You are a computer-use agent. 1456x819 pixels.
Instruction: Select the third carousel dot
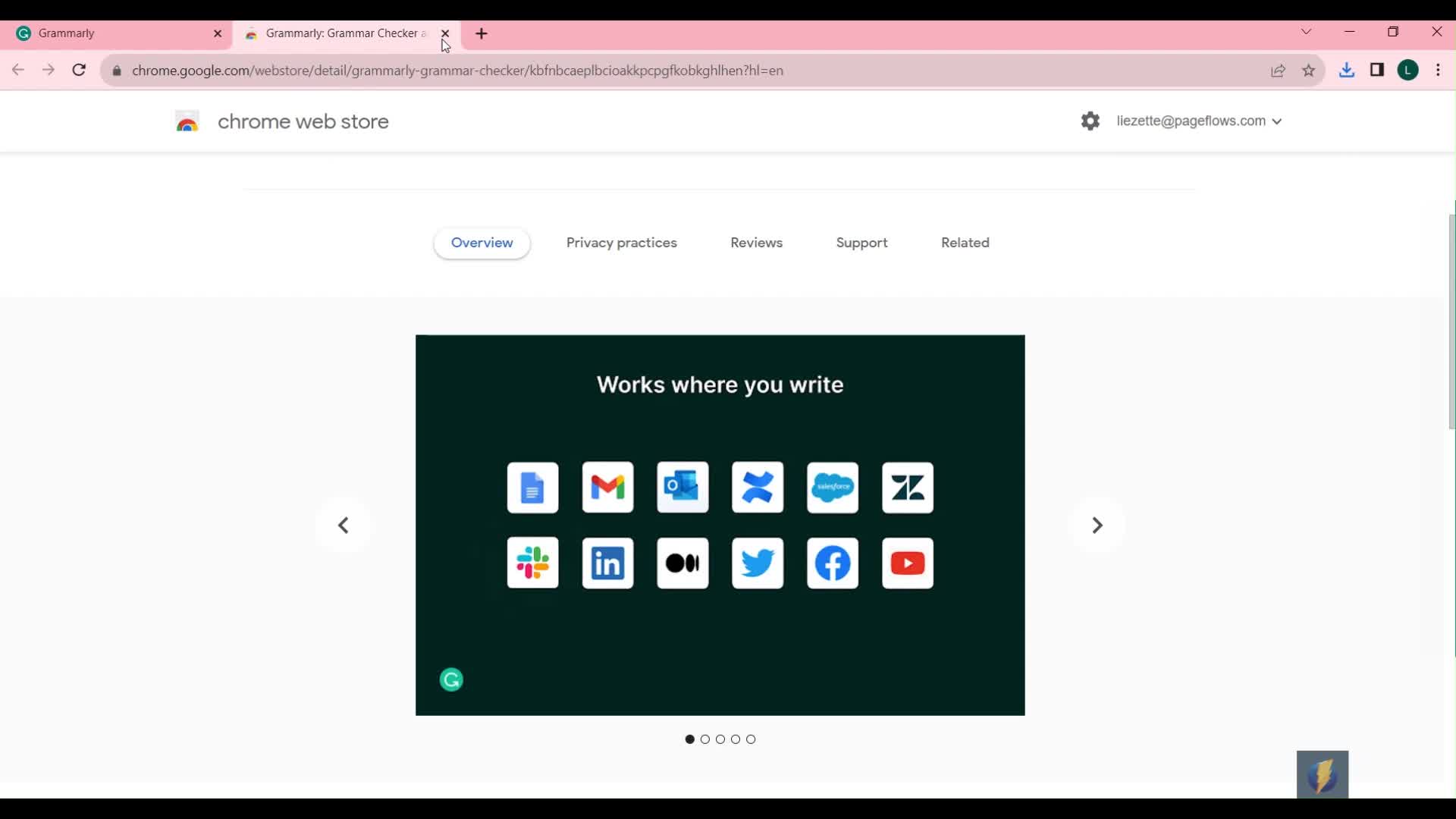pos(720,739)
